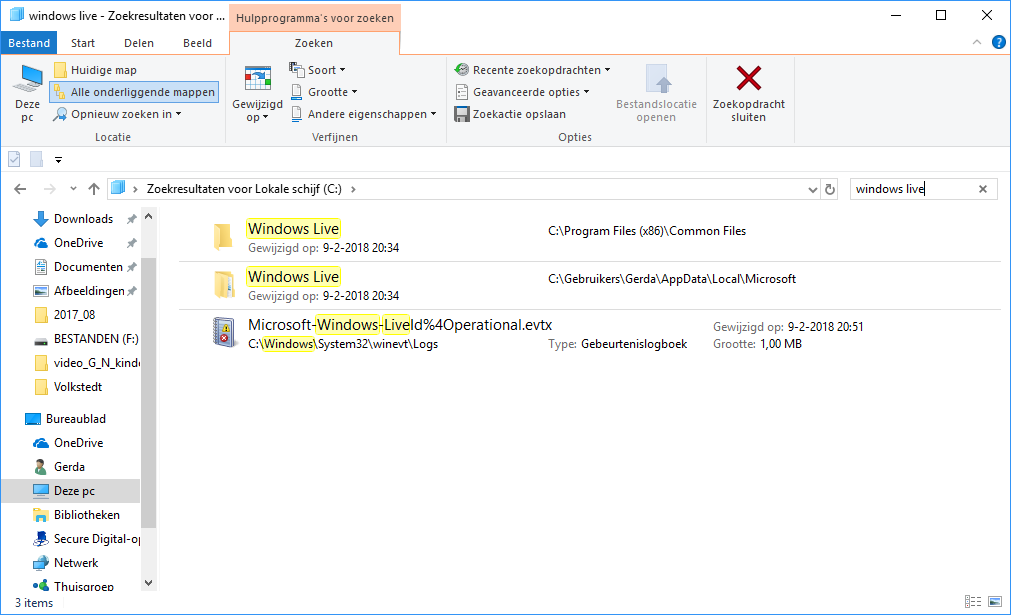The image size is (1011, 615).
Task: Switch to the Beeld ribbon tab
Action: coord(197,43)
